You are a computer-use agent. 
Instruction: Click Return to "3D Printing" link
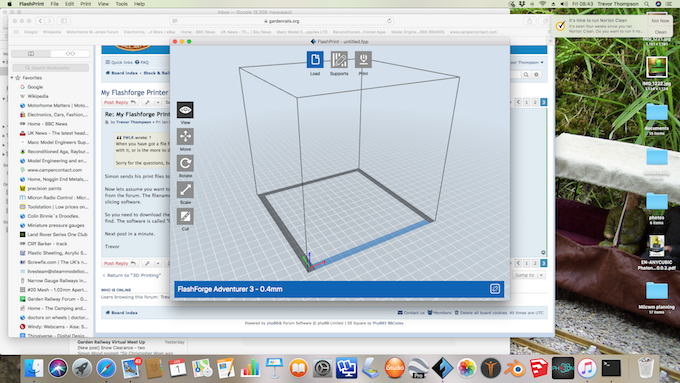click(x=131, y=275)
